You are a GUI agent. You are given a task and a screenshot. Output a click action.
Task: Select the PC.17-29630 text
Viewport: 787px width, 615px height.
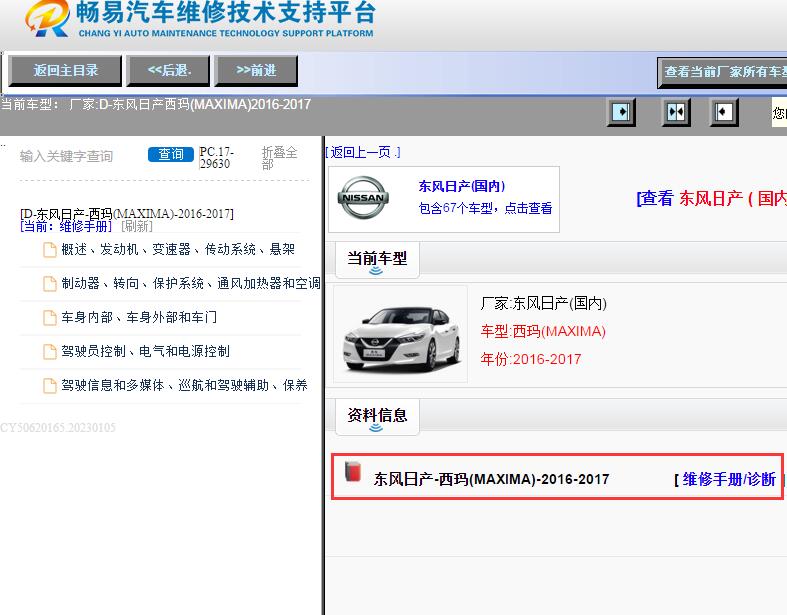(216, 158)
